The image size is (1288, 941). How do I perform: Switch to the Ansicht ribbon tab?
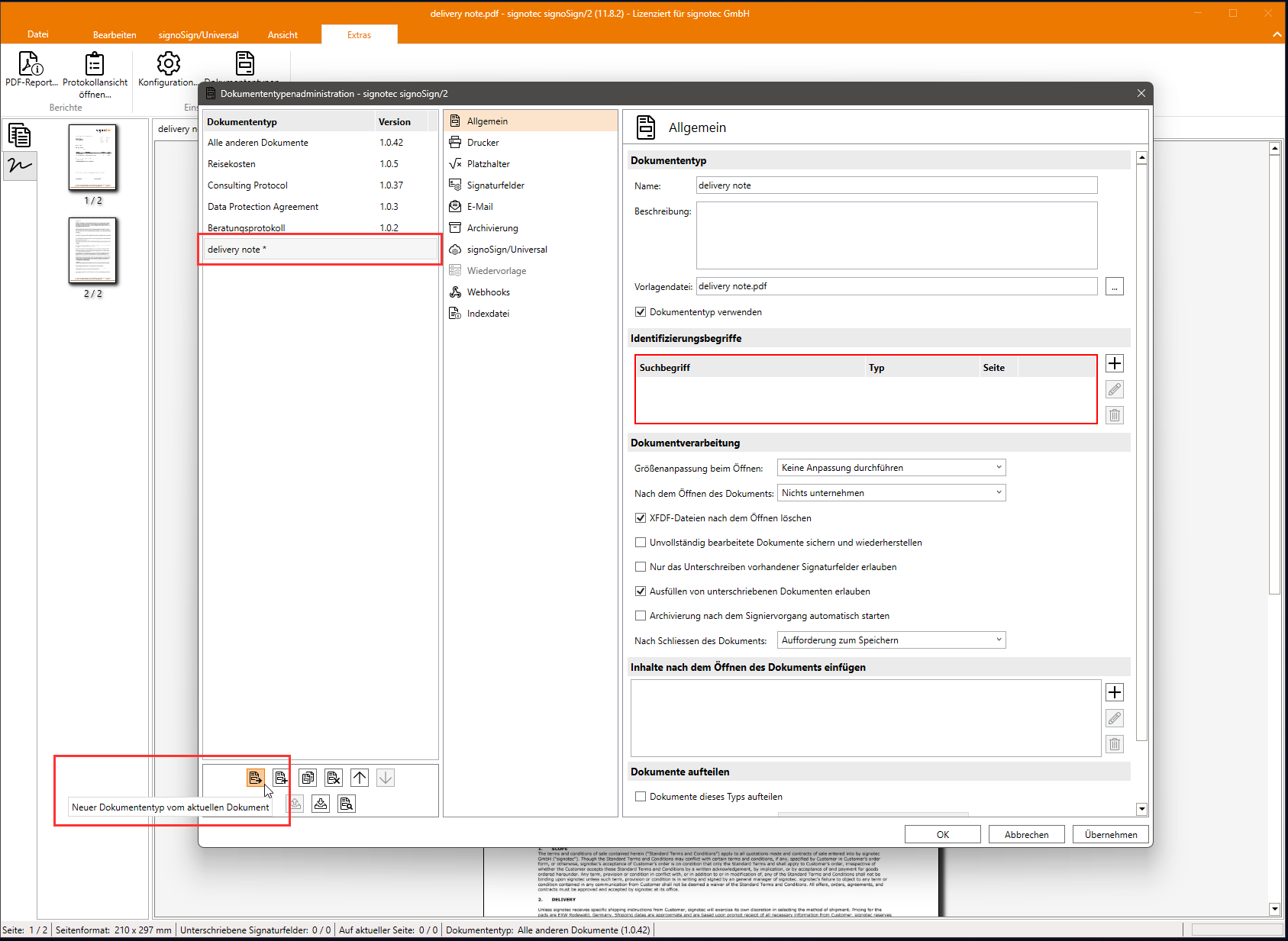pyautogui.click(x=282, y=35)
